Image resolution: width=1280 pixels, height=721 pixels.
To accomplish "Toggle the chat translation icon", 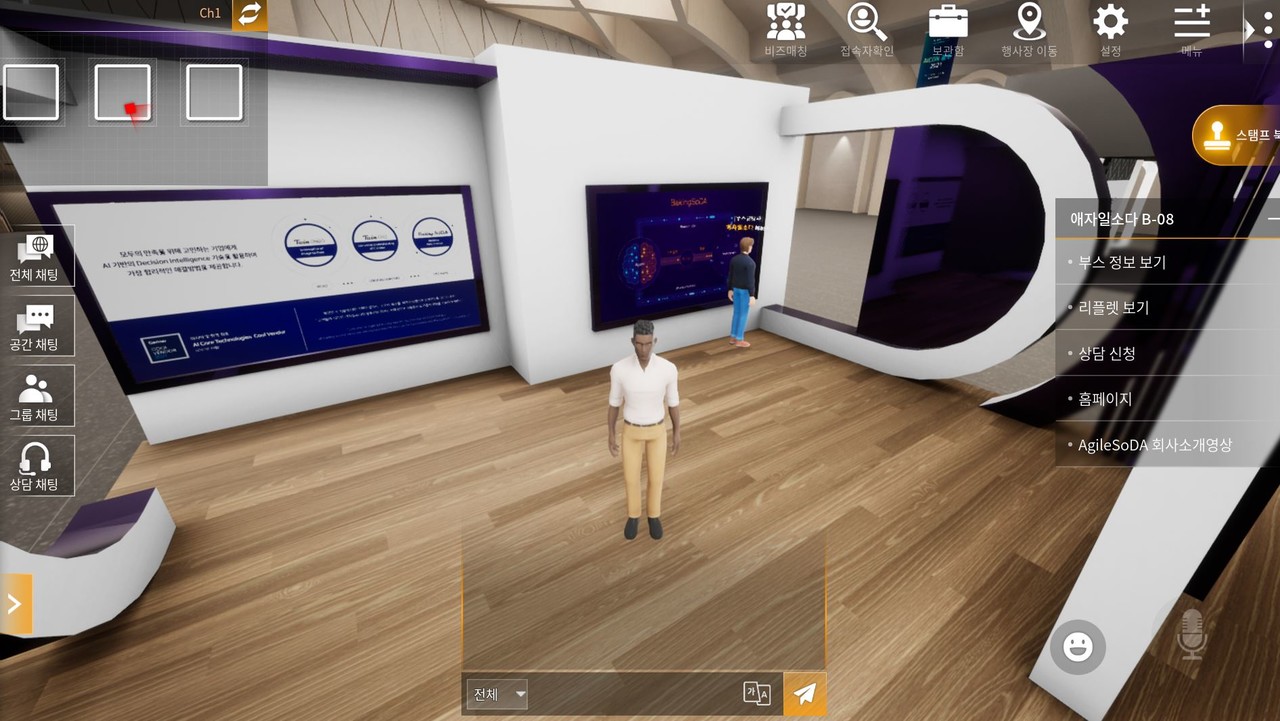I will click(757, 694).
